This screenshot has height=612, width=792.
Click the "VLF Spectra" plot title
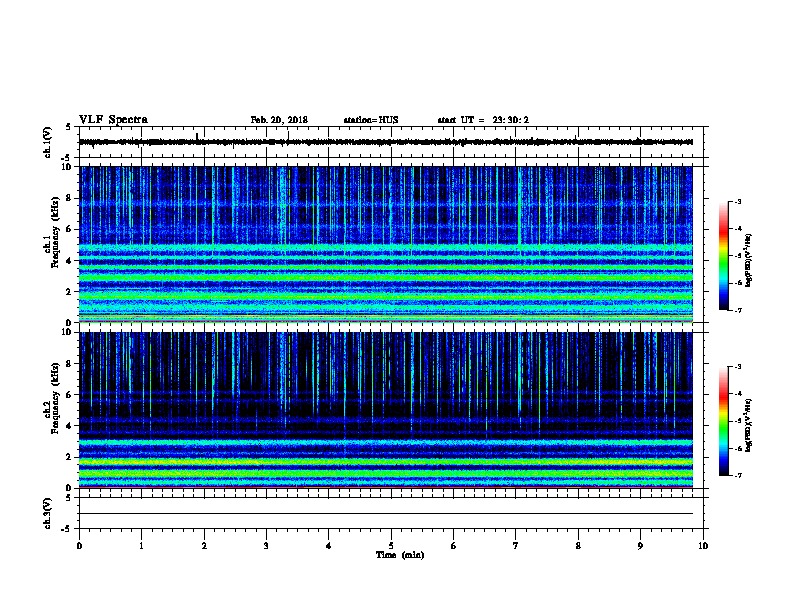tap(114, 120)
